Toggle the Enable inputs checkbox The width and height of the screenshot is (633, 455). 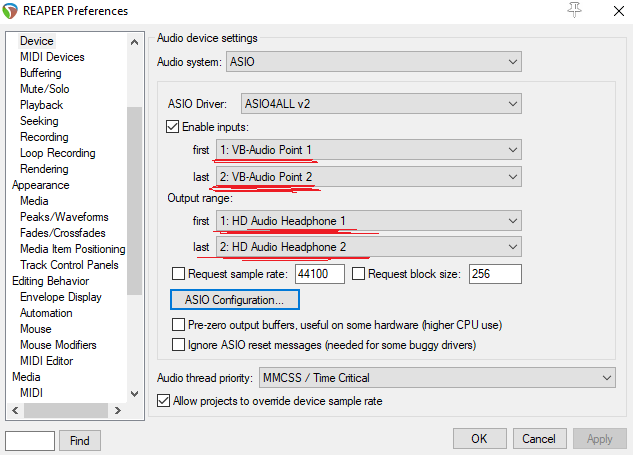tap(172, 127)
